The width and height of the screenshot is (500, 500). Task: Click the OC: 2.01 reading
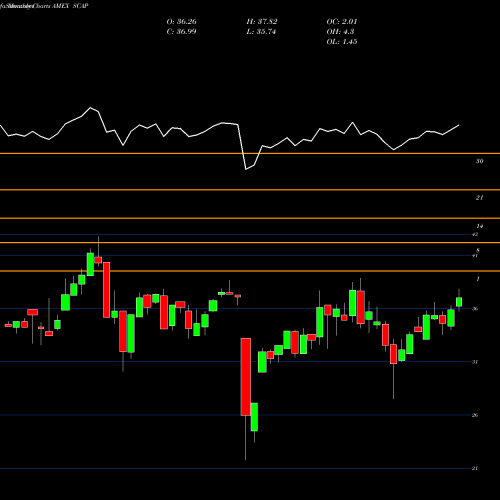coord(342,22)
